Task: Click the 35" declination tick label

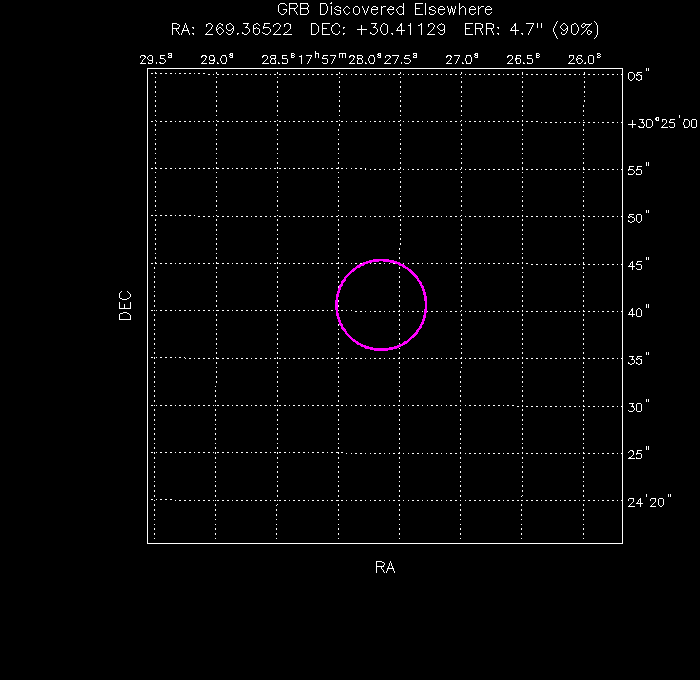Action: [x=638, y=359]
